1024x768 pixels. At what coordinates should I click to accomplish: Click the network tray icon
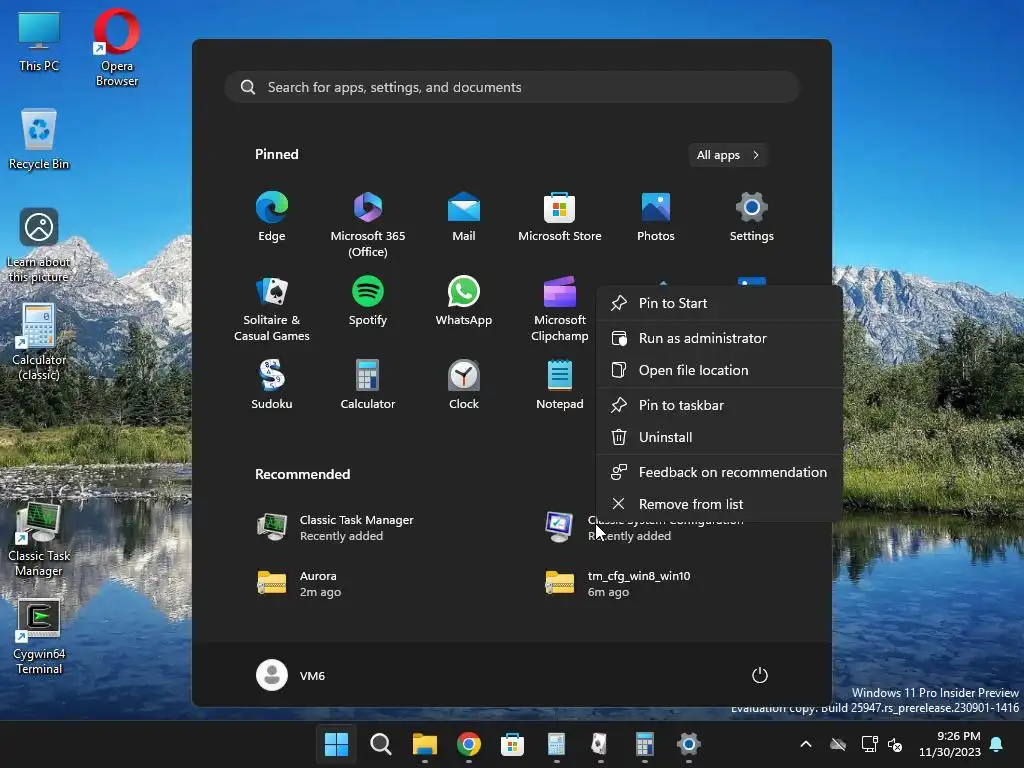coord(869,744)
